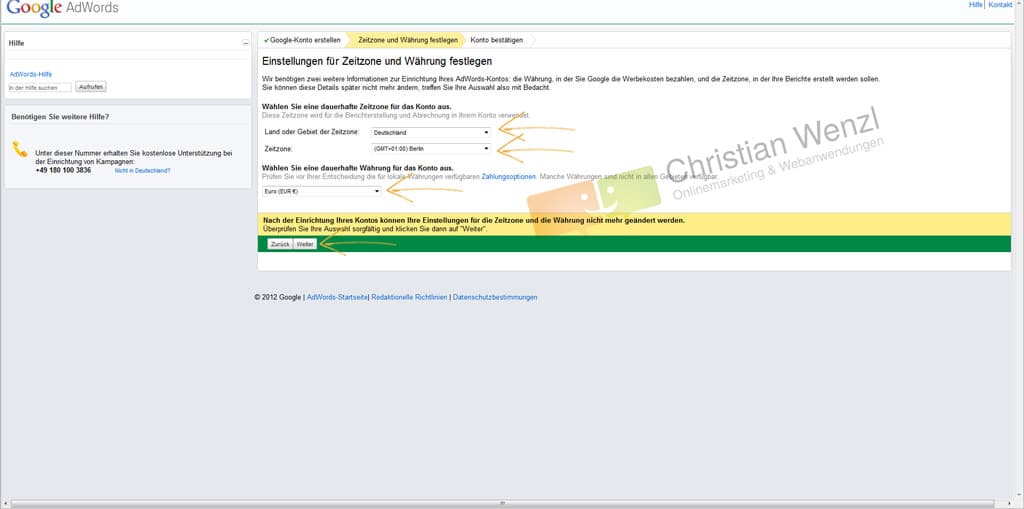The width and height of the screenshot is (1024, 509).
Task: Click the orange telephone support icon
Action: 20,150
